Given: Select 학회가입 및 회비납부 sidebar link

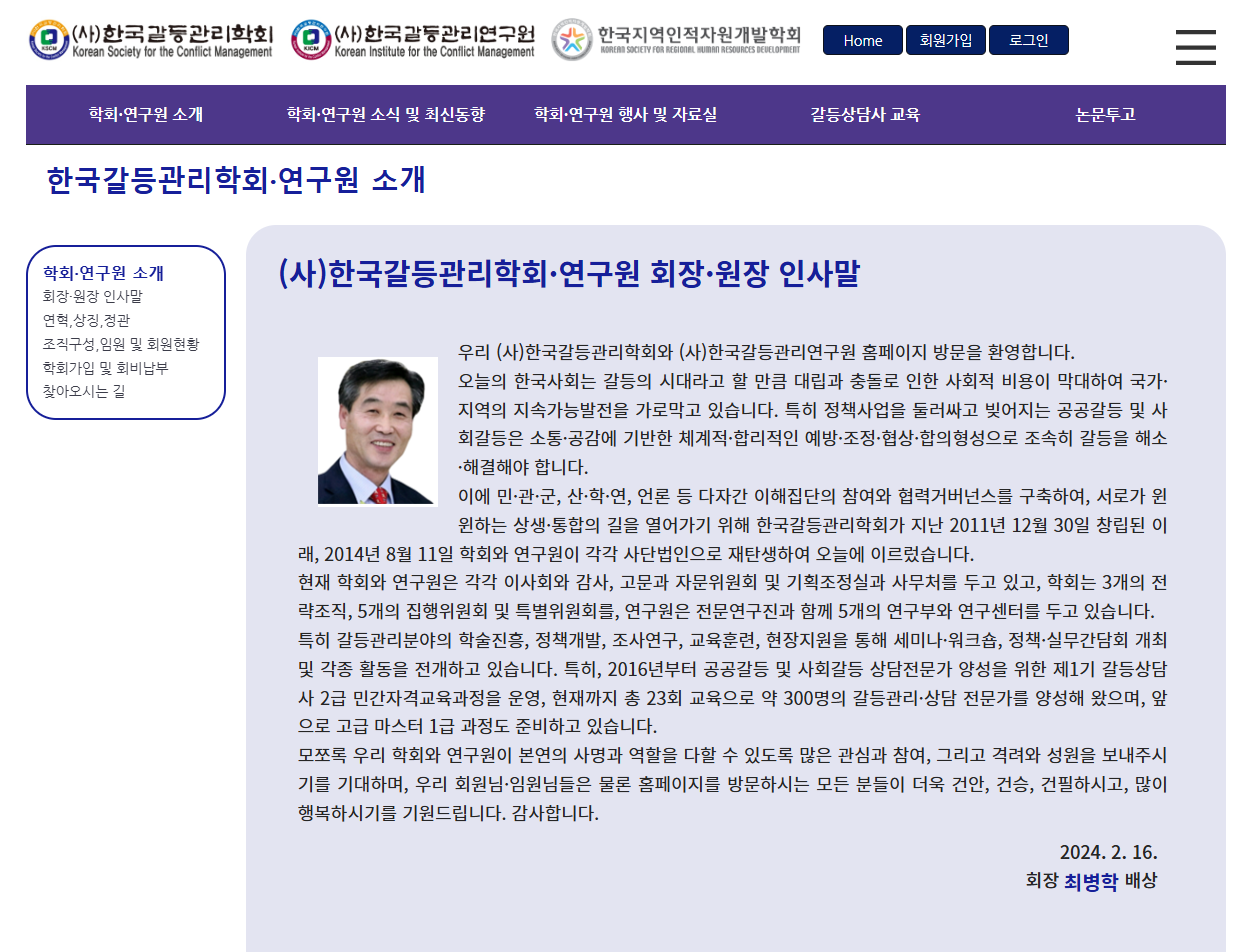Looking at the screenshot, I should tap(105, 368).
